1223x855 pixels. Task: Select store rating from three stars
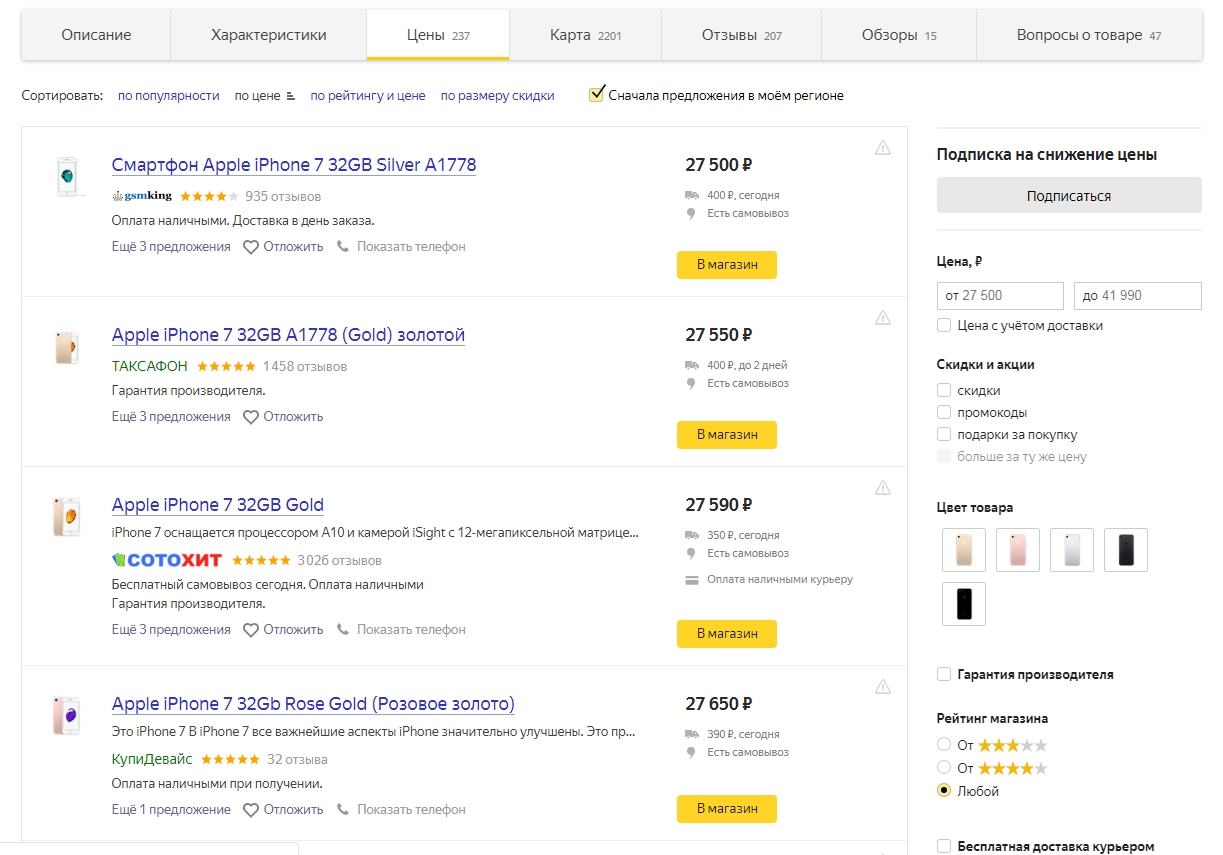(944, 744)
